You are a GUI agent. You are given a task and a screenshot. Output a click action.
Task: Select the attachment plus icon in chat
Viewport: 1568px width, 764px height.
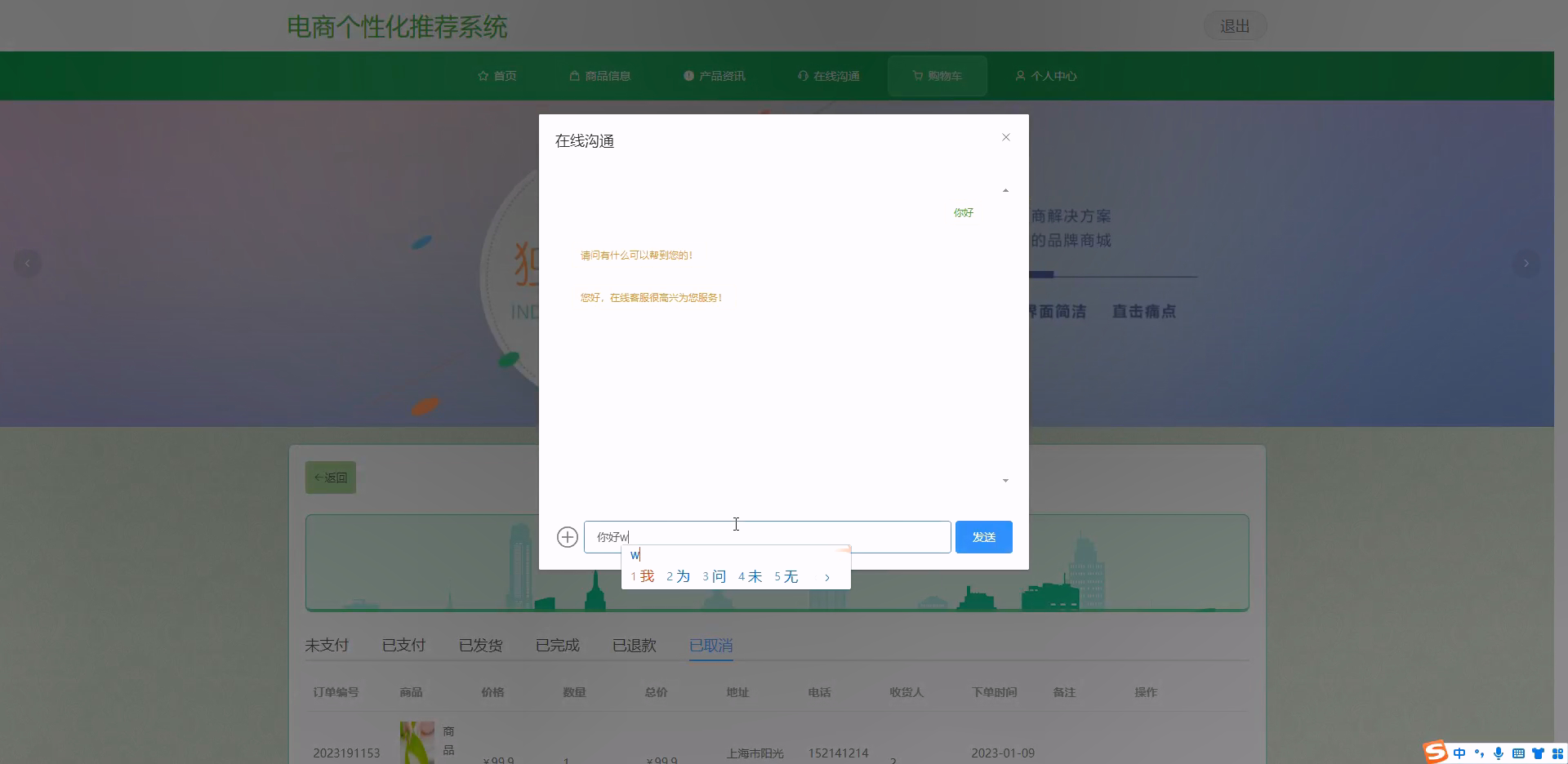[x=568, y=536]
